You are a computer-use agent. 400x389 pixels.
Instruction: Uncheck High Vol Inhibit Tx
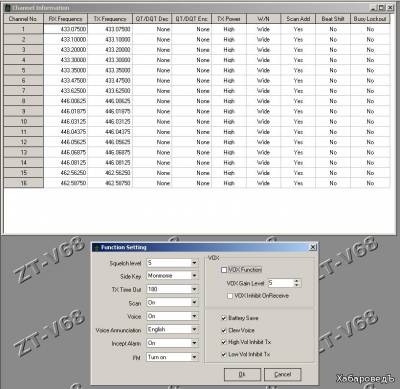[224, 342]
